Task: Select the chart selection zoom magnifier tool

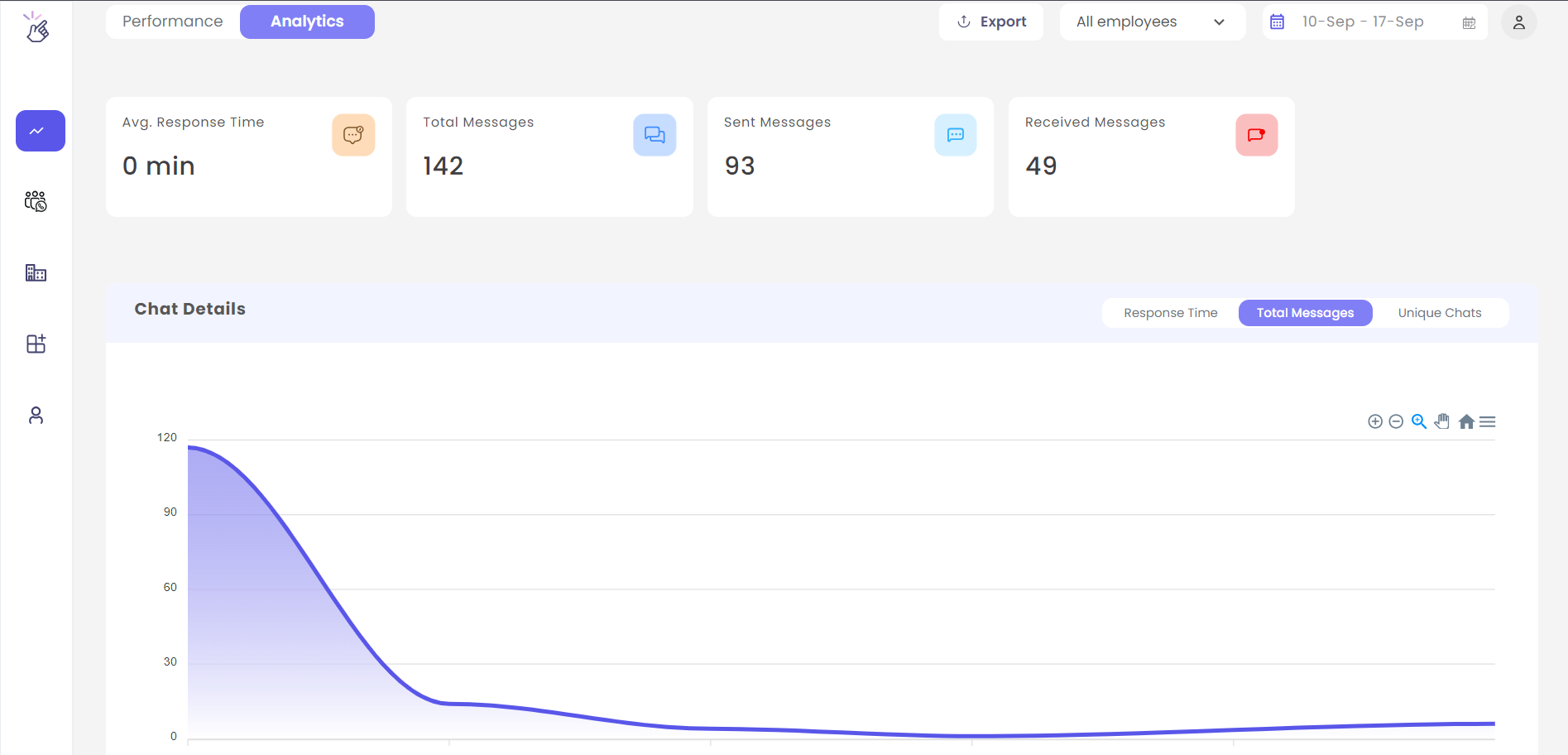Action: [x=1419, y=421]
